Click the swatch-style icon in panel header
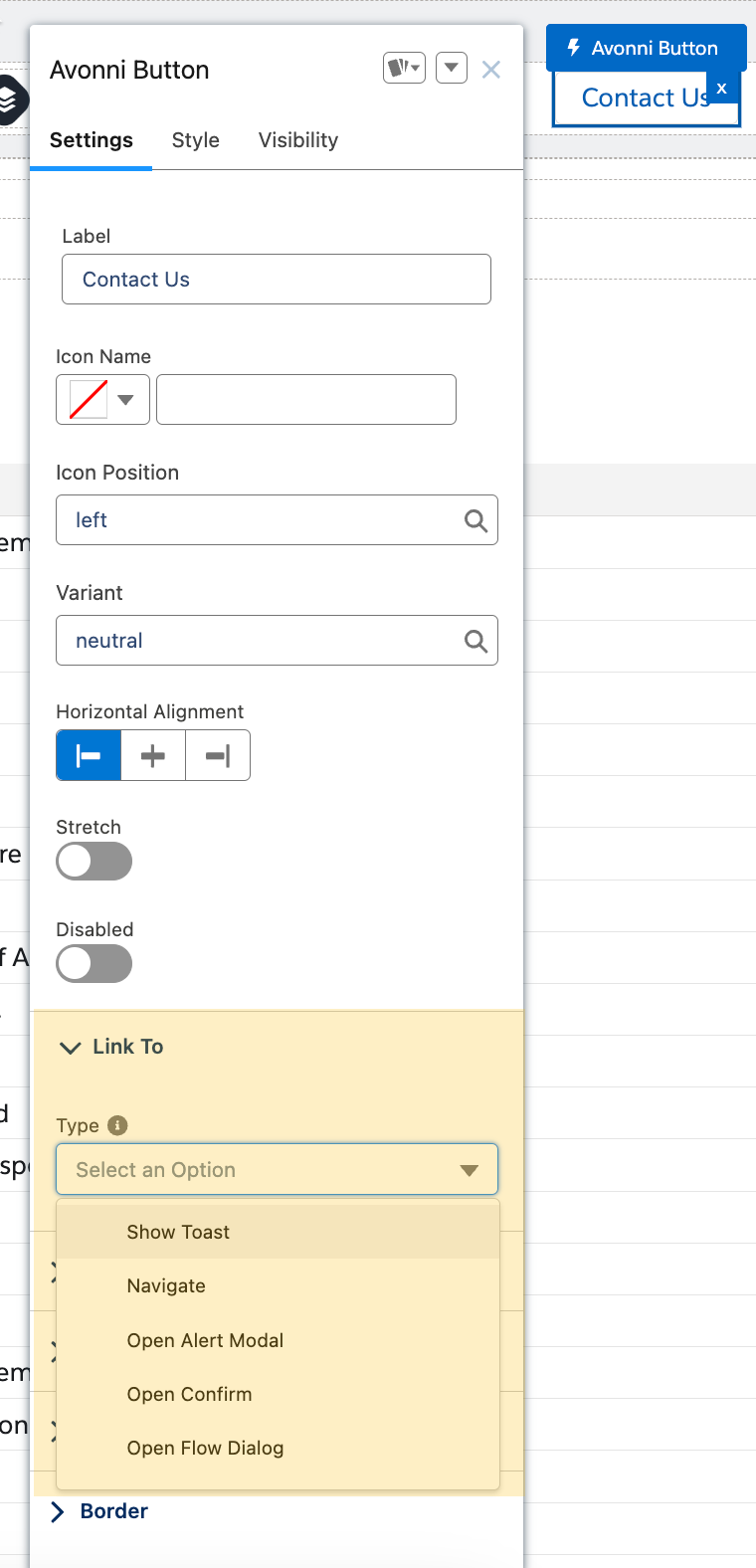Viewport: 756px width, 1568px height. [x=404, y=69]
